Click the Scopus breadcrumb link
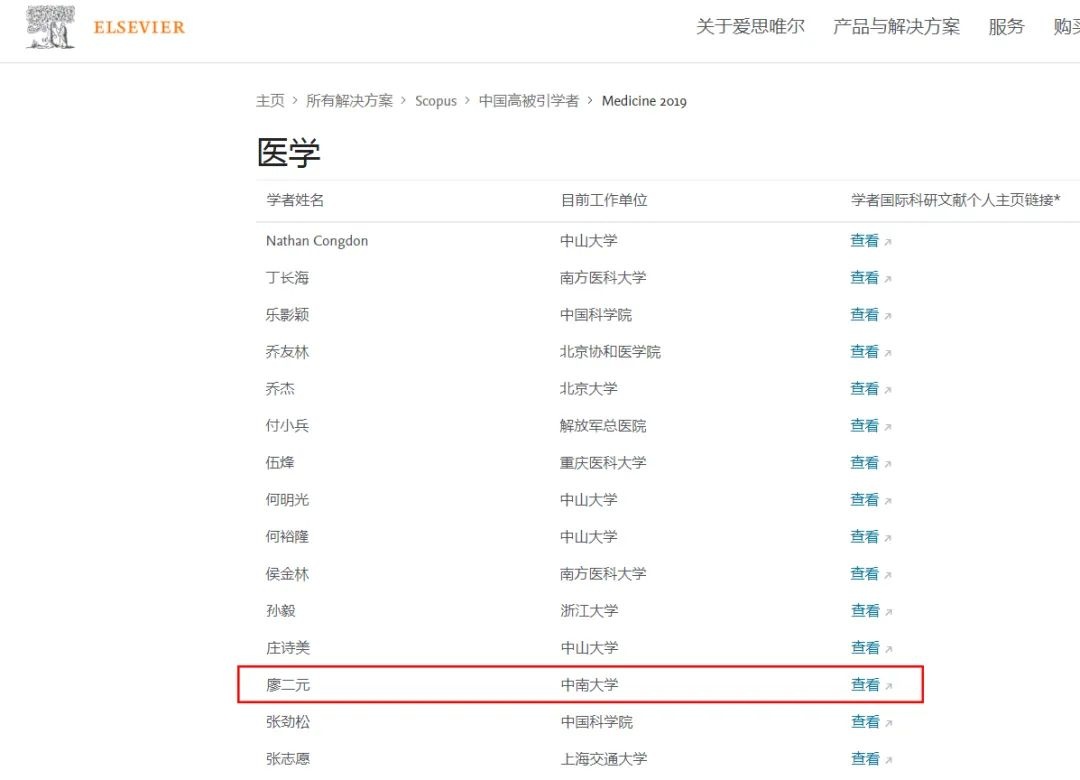This screenshot has height=780, width=1080. 436,100
